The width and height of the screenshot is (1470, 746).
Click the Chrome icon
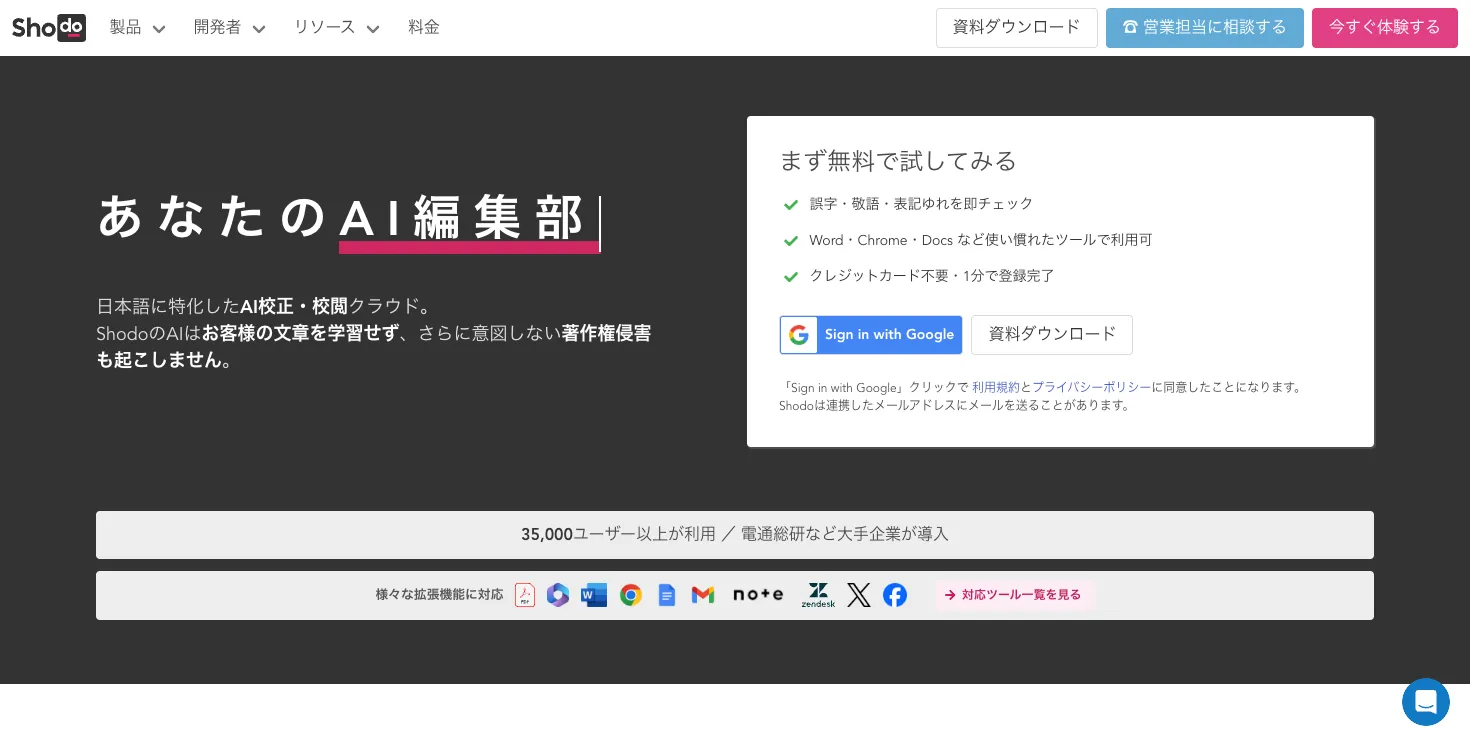click(631, 595)
